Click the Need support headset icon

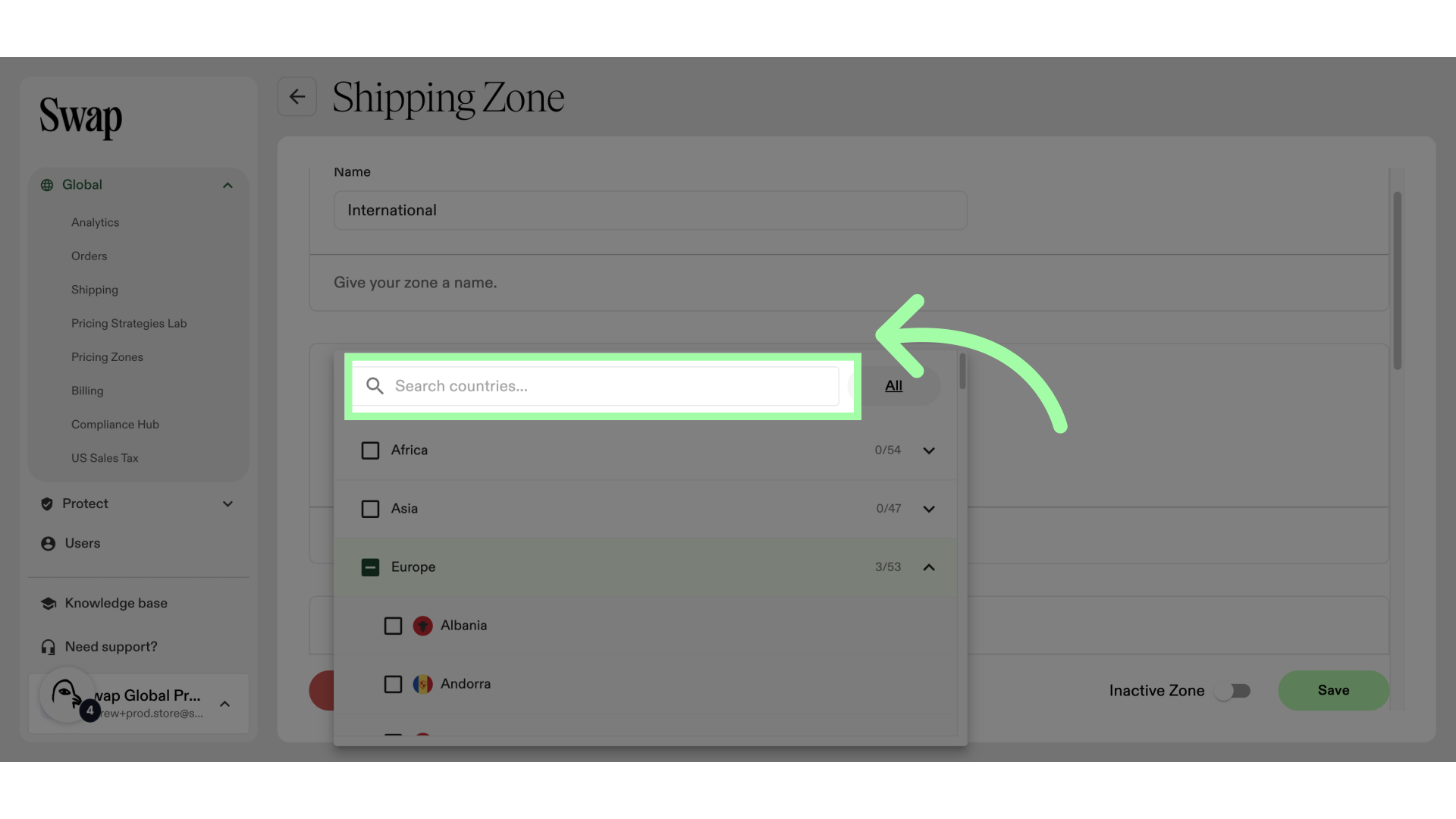(x=49, y=647)
